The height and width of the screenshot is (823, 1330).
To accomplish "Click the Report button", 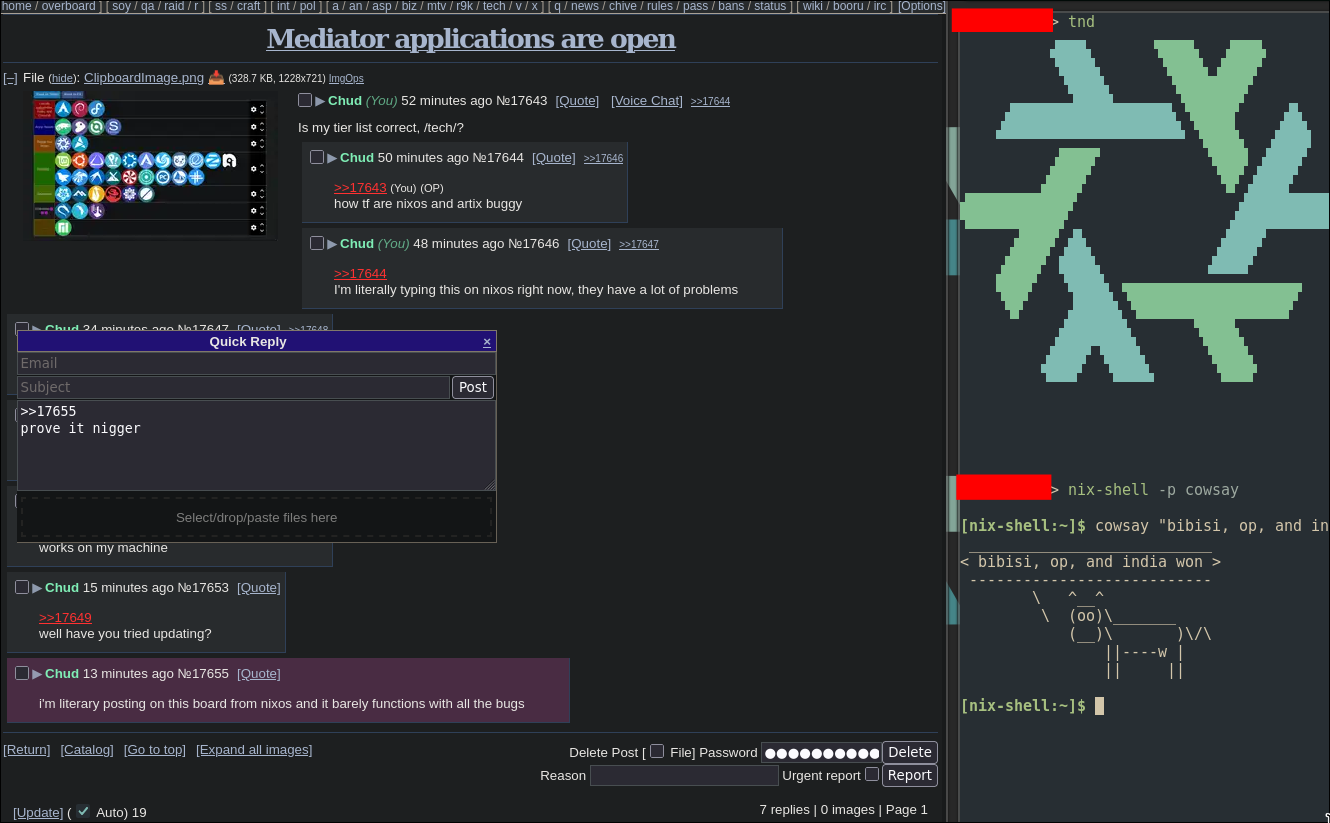I will pyautogui.click(x=909, y=775).
